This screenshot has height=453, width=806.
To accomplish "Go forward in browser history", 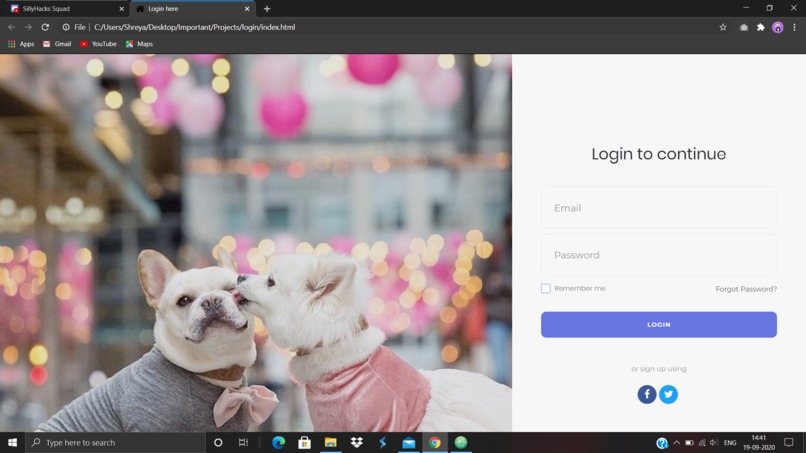I will pyautogui.click(x=28, y=27).
